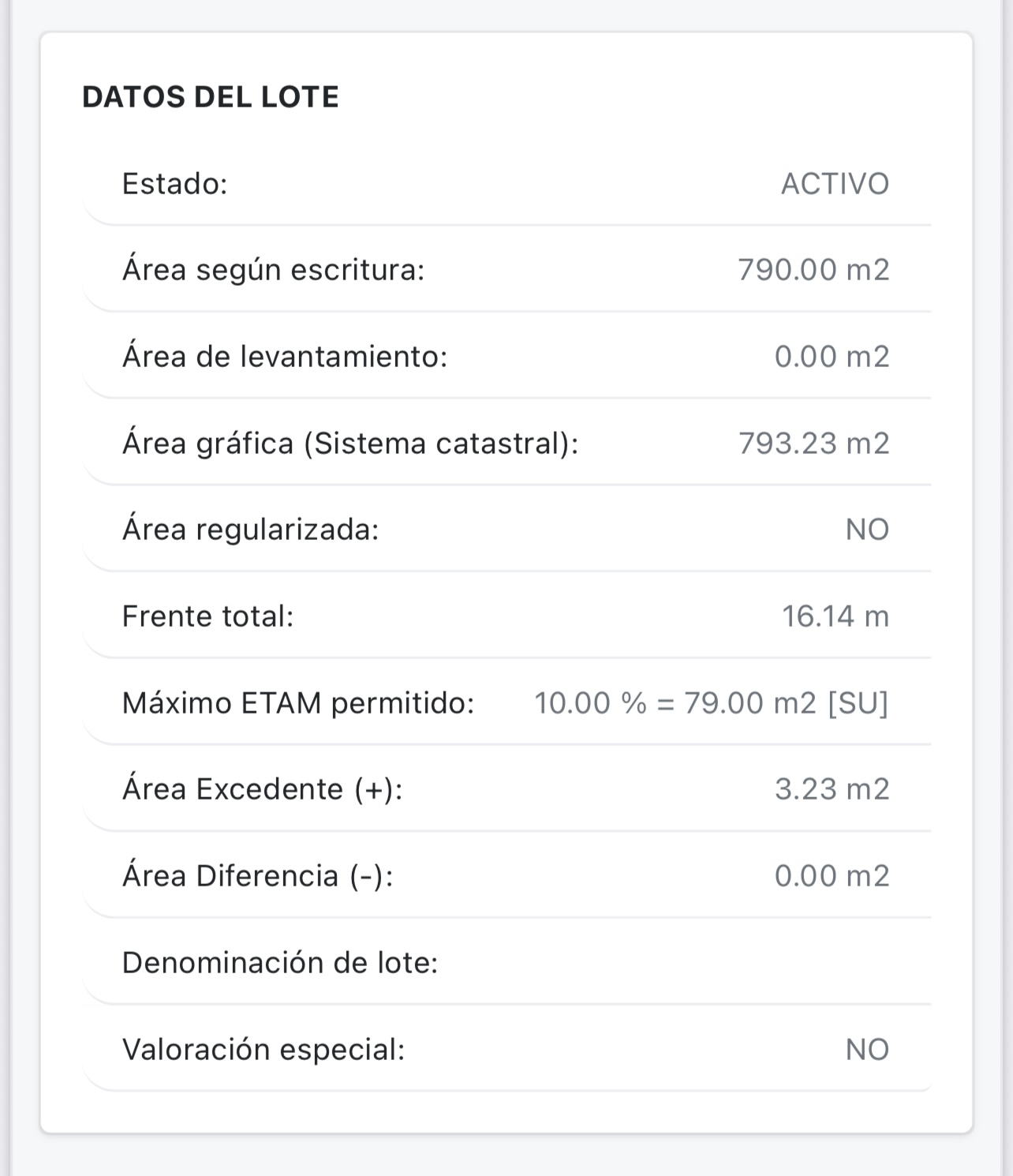Click the DATOS DEL LOTE heading

211,97
